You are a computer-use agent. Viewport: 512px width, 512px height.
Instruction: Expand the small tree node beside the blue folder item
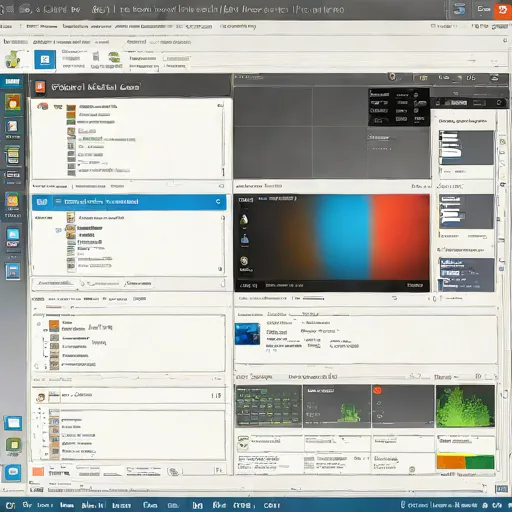click(58, 230)
